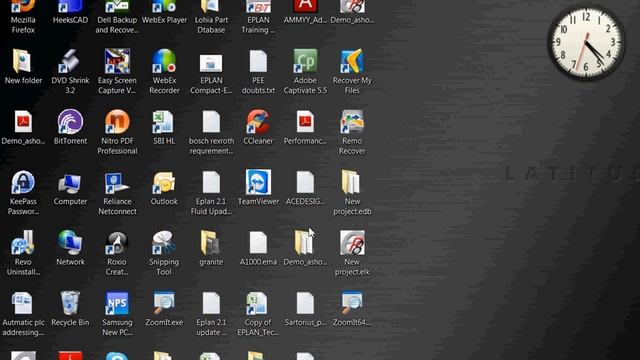Open the Remo Recover shortcut
Viewport: 640px width, 360px height.
352,132
